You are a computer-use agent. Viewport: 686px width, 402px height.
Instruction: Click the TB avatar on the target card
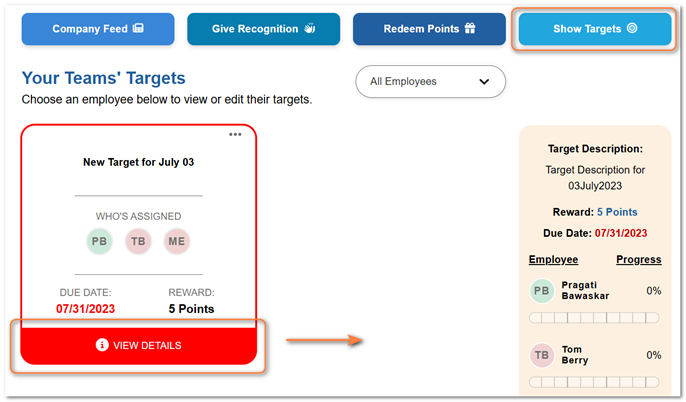pos(138,241)
